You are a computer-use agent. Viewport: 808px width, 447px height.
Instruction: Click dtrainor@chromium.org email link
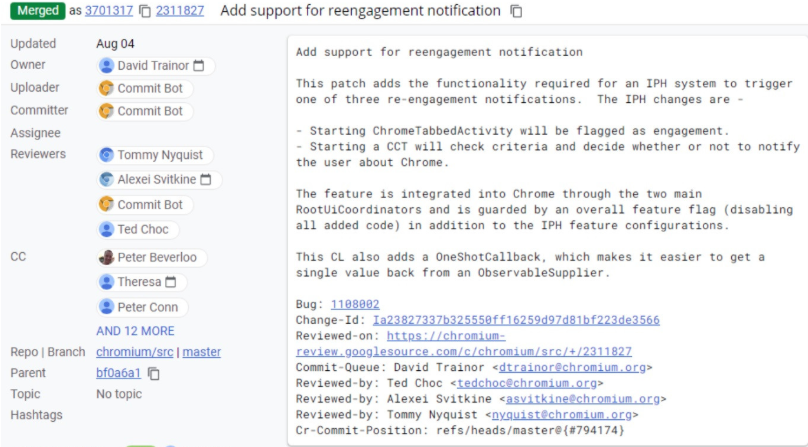tap(573, 367)
